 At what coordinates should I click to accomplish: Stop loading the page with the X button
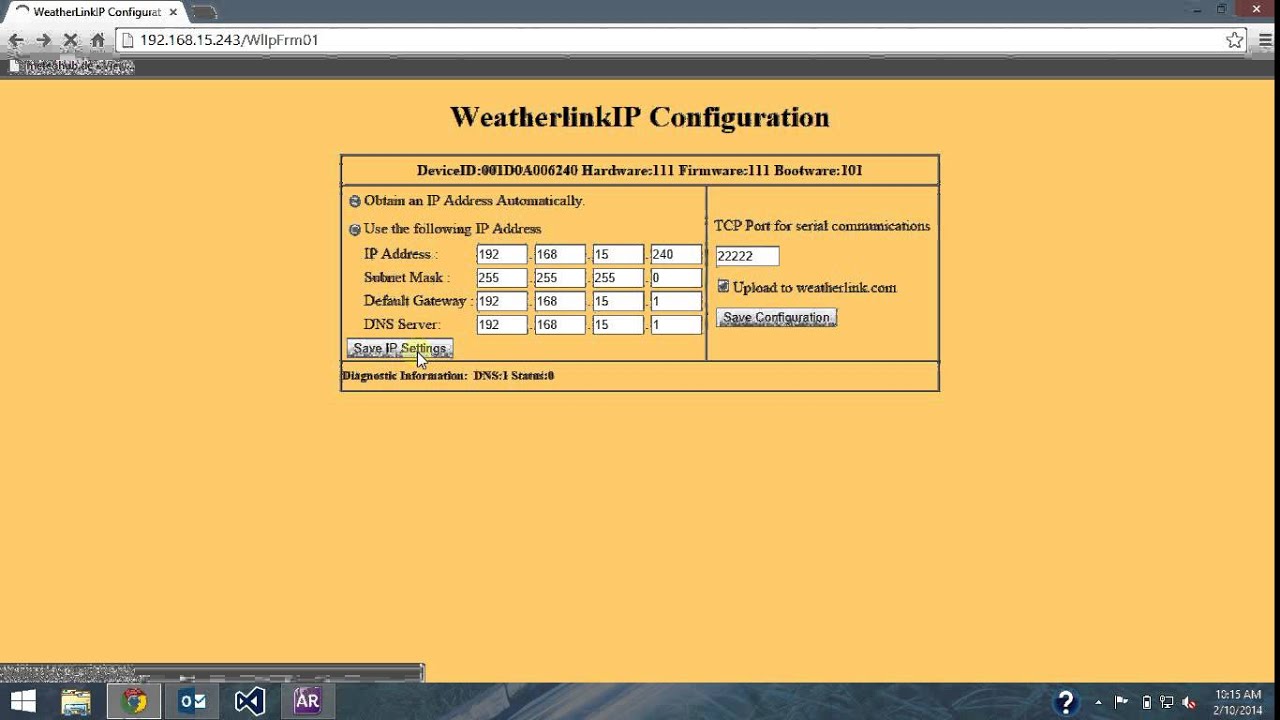[x=70, y=40]
